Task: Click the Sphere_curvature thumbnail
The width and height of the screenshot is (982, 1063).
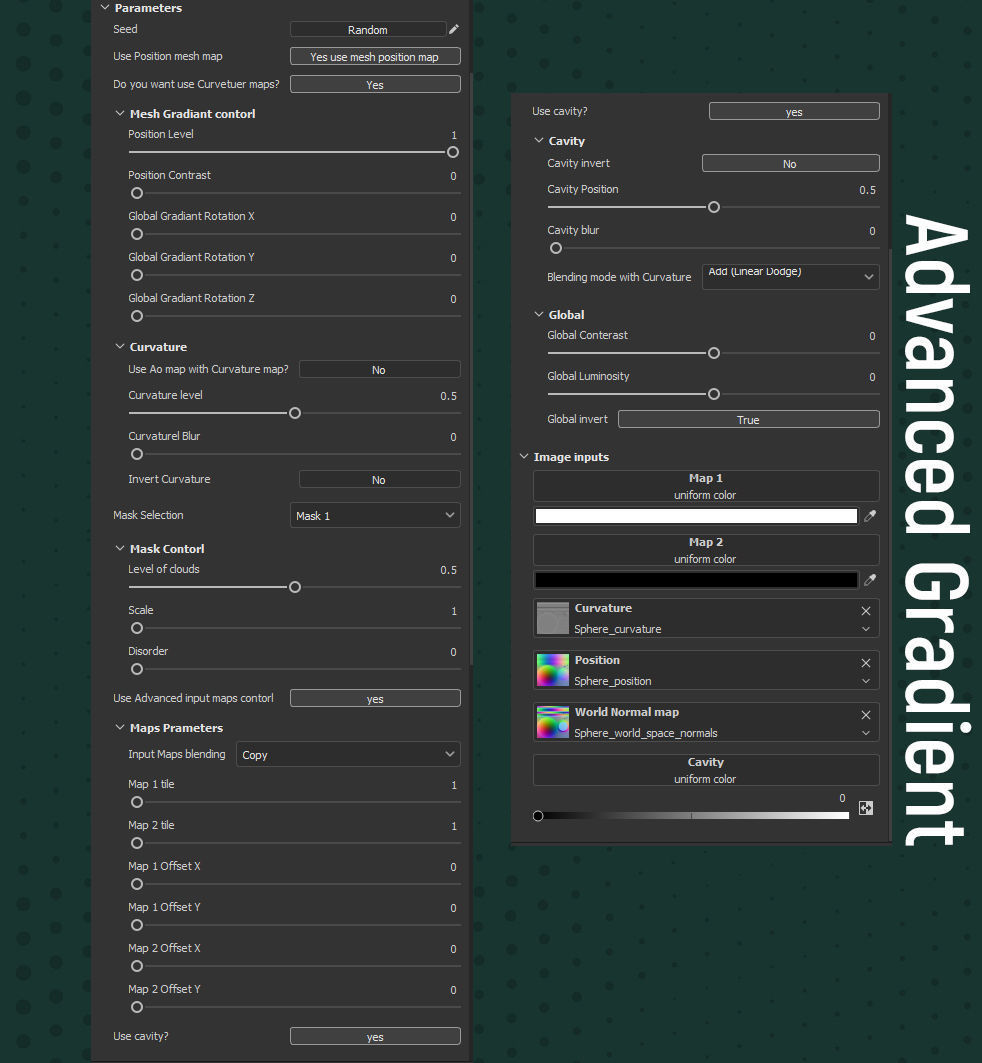Action: pyautogui.click(x=552, y=618)
